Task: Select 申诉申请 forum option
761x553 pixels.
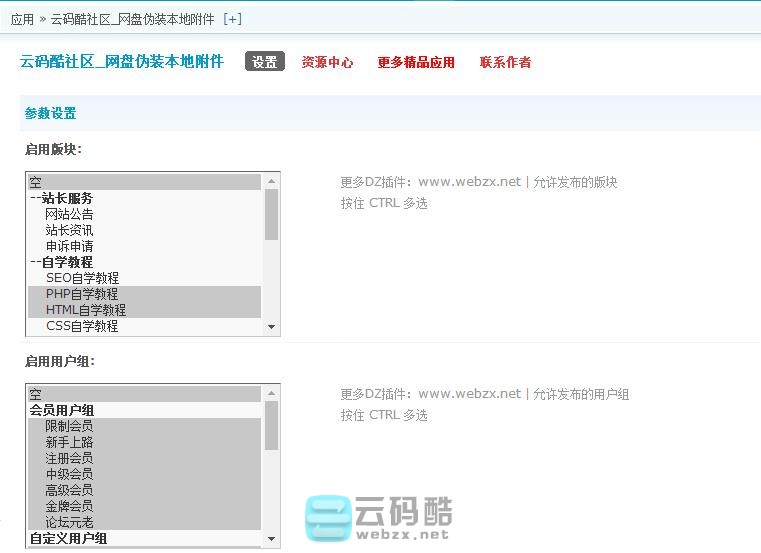Action: [x=145, y=246]
